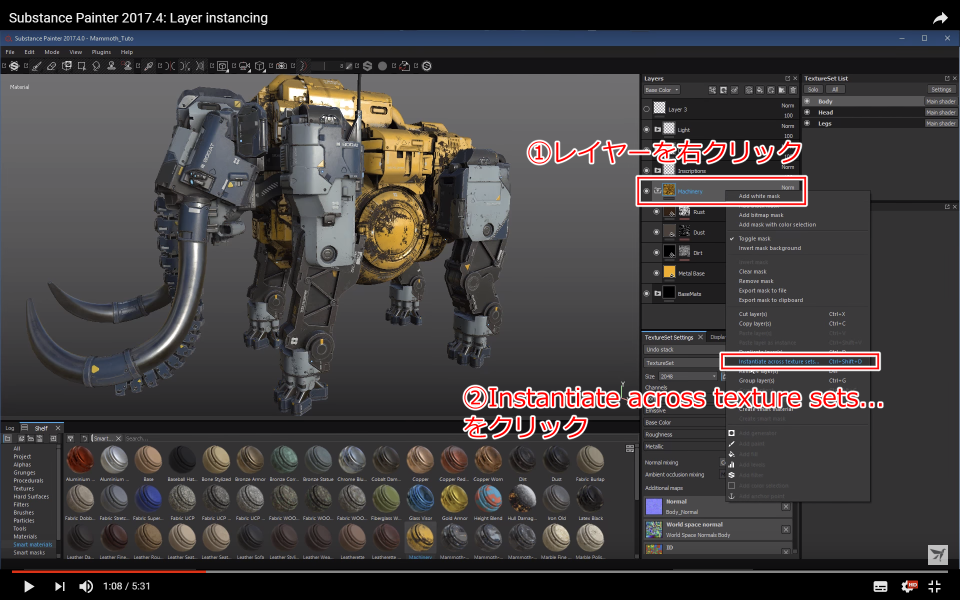Select the Eraser tool in toolbar
The image size is (960, 600).
tap(51, 66)
